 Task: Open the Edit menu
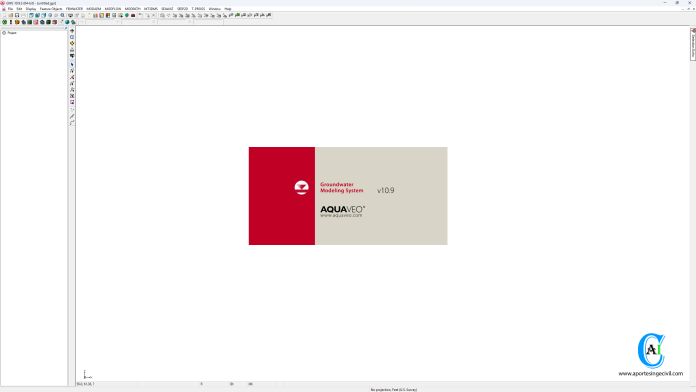pos(19,9)
